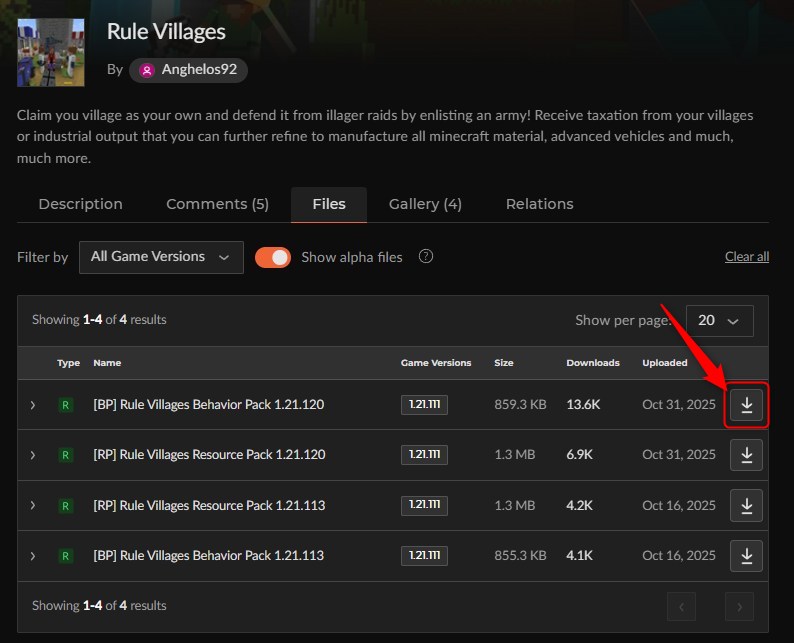Download Behavior Pack 1.21.113 file
The height and width of the screenshot is (643, 794).
pyautogui.click(x=746, y=556)
